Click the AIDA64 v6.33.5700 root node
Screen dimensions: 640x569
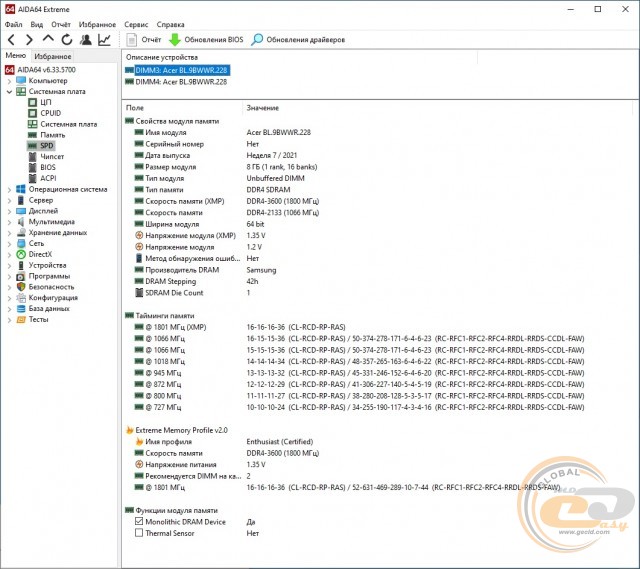(46, 70)
